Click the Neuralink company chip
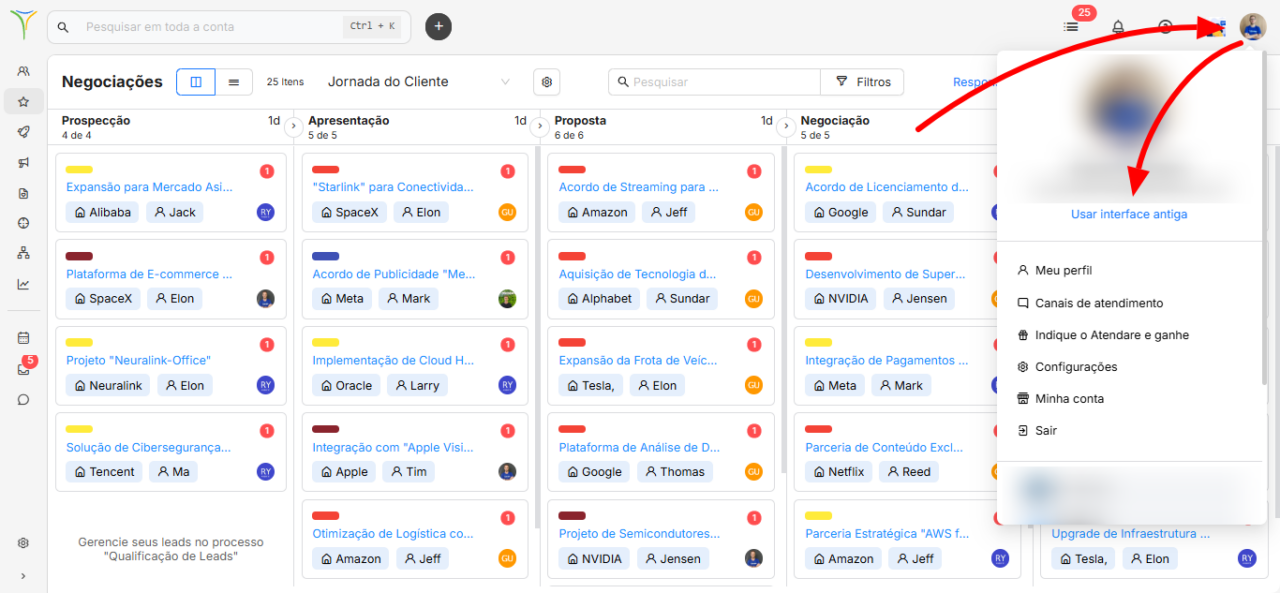 pyautogui.click(x=108, y=385)
